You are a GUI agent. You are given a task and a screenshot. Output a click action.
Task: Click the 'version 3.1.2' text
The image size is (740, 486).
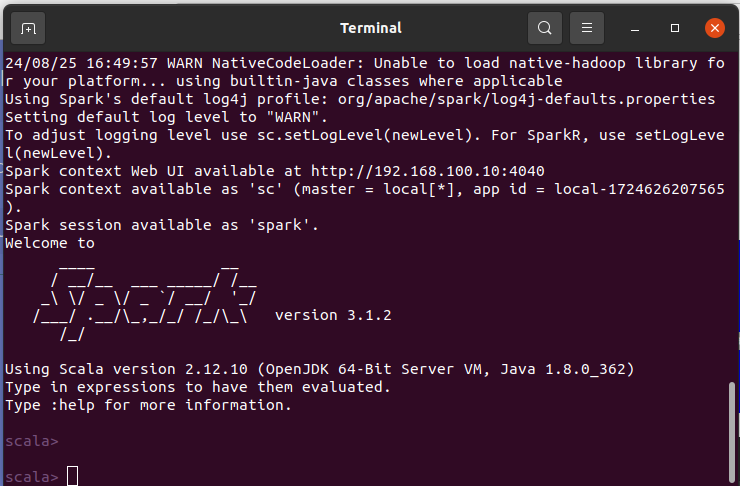click(332, 315)
